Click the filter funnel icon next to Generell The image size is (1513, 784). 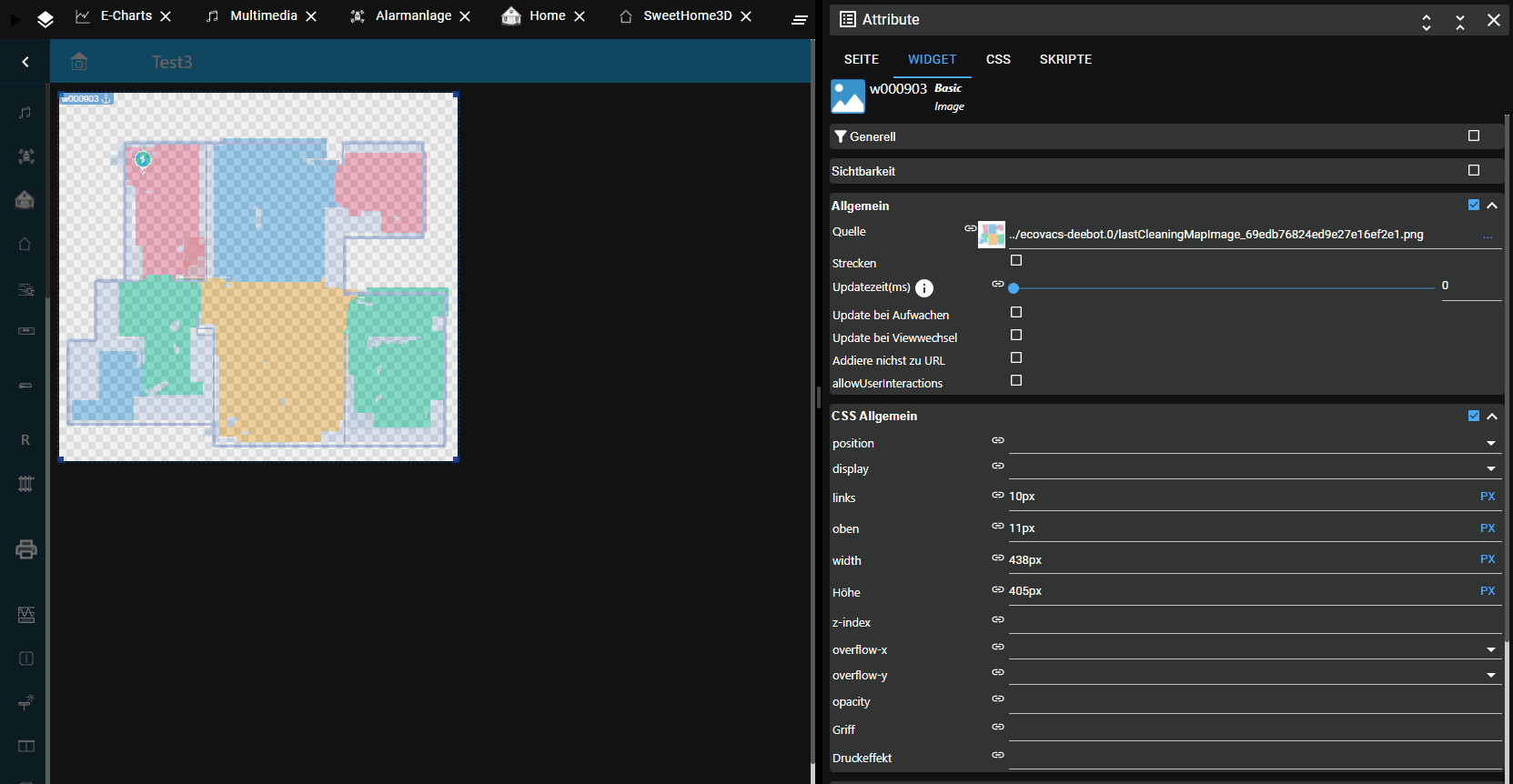(841, 136)
